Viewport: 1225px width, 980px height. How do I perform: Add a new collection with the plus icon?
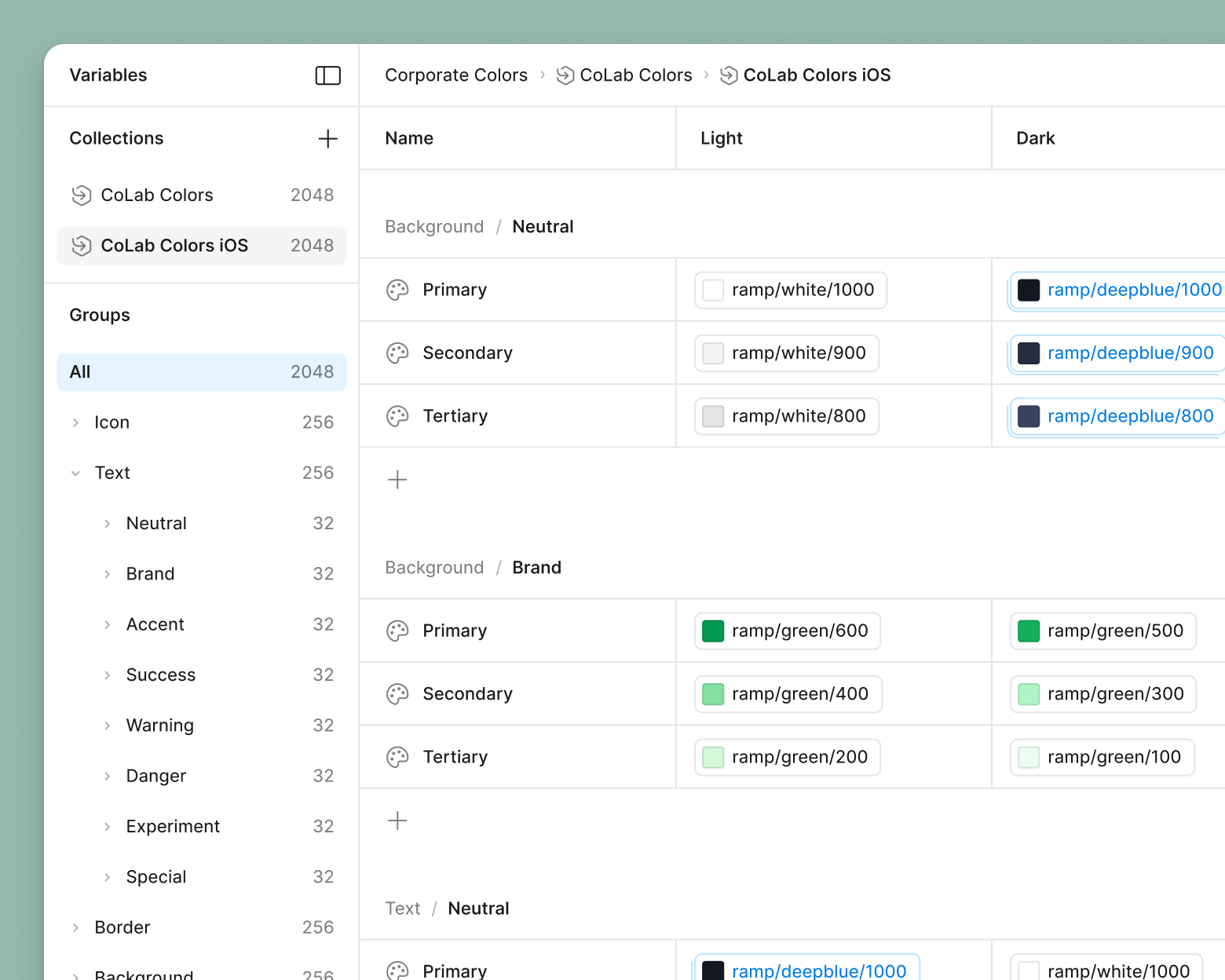327,139
